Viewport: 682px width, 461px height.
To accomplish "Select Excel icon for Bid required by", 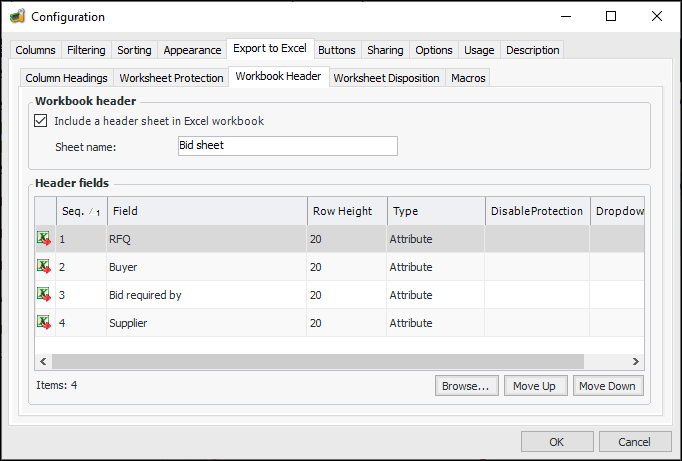I will pyautogui.click(x=44, y=295).
